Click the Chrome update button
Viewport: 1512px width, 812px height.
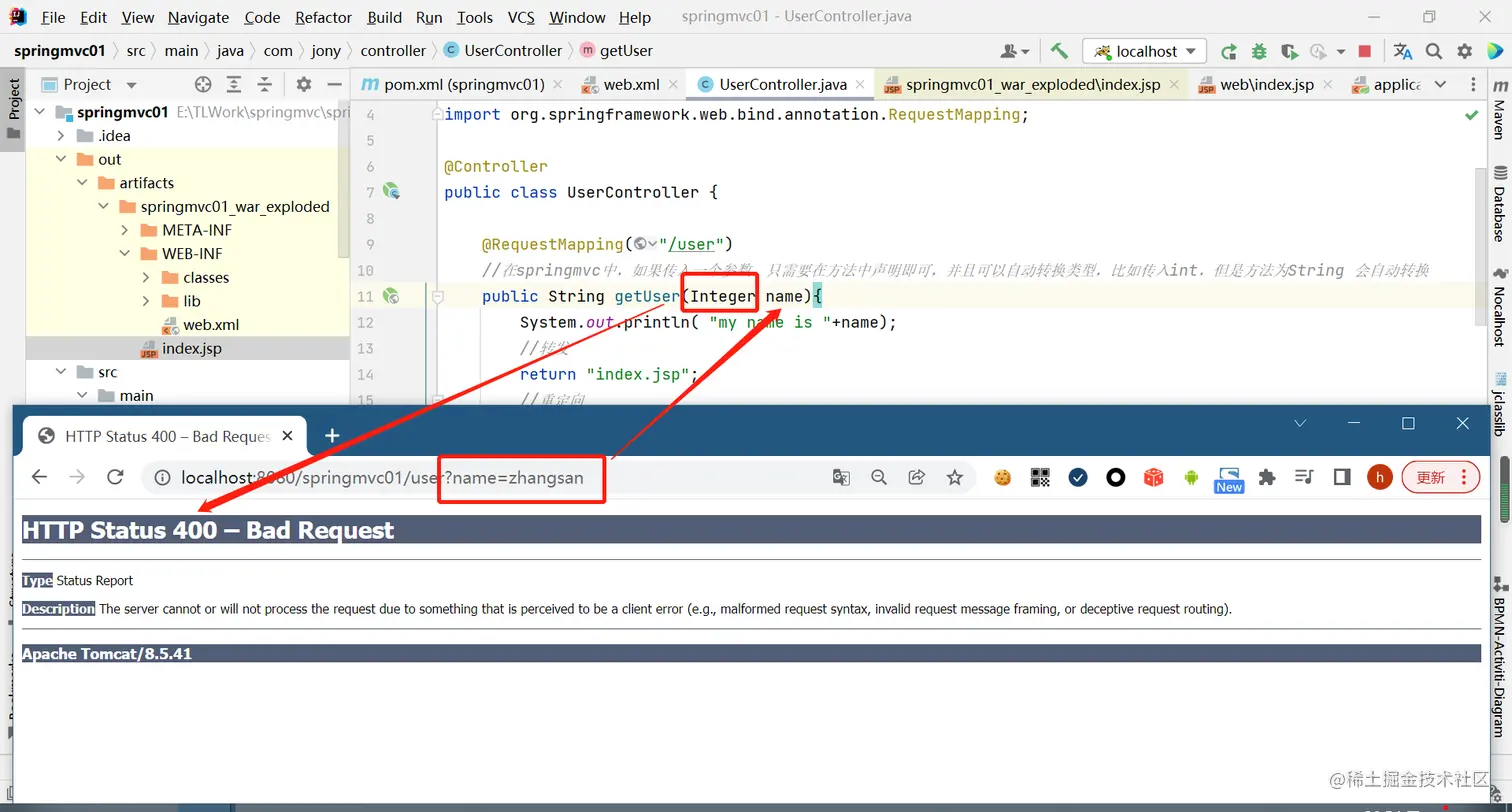1440,477
